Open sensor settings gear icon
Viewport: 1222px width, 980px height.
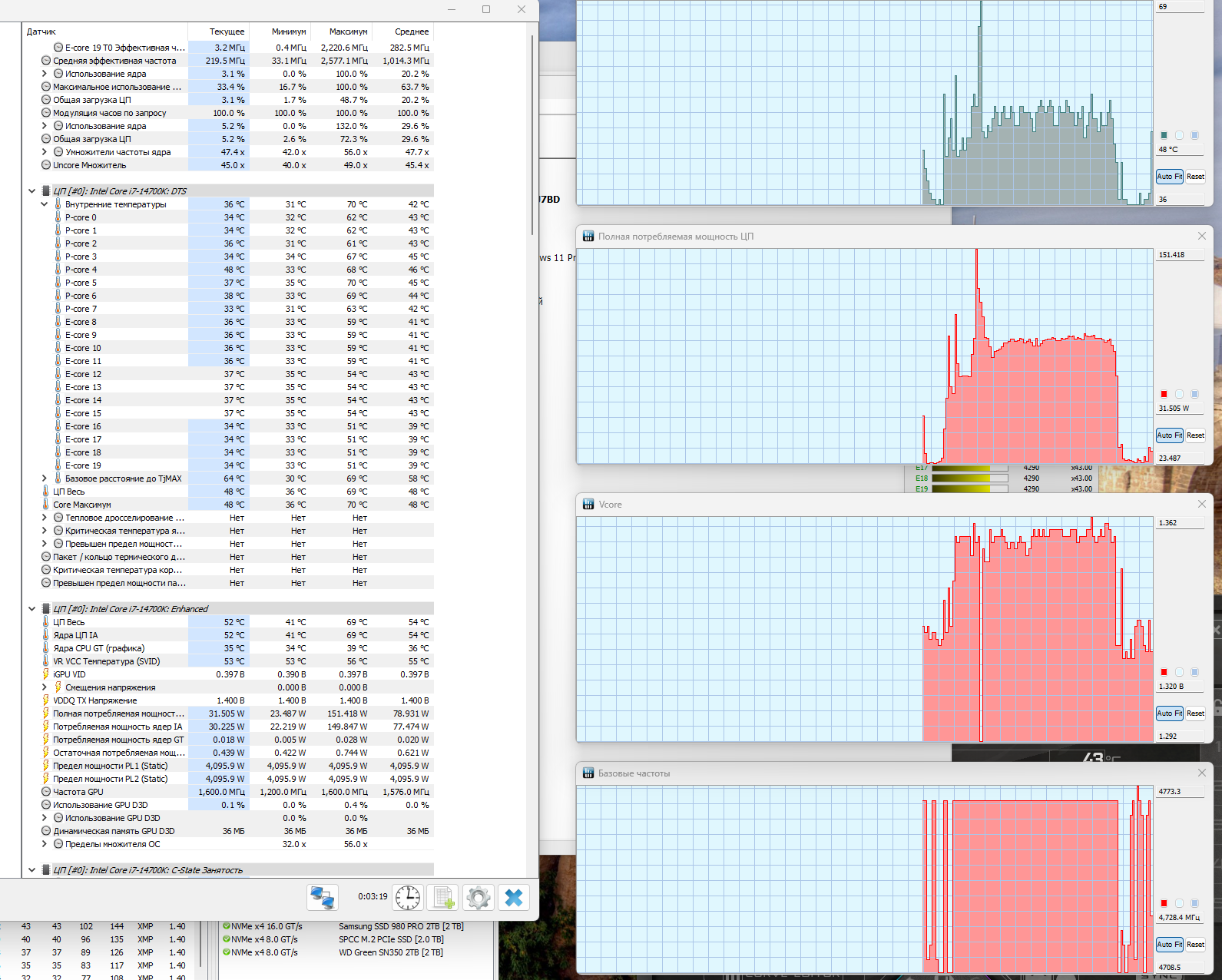pyautogui.click(x=478, y=897)
